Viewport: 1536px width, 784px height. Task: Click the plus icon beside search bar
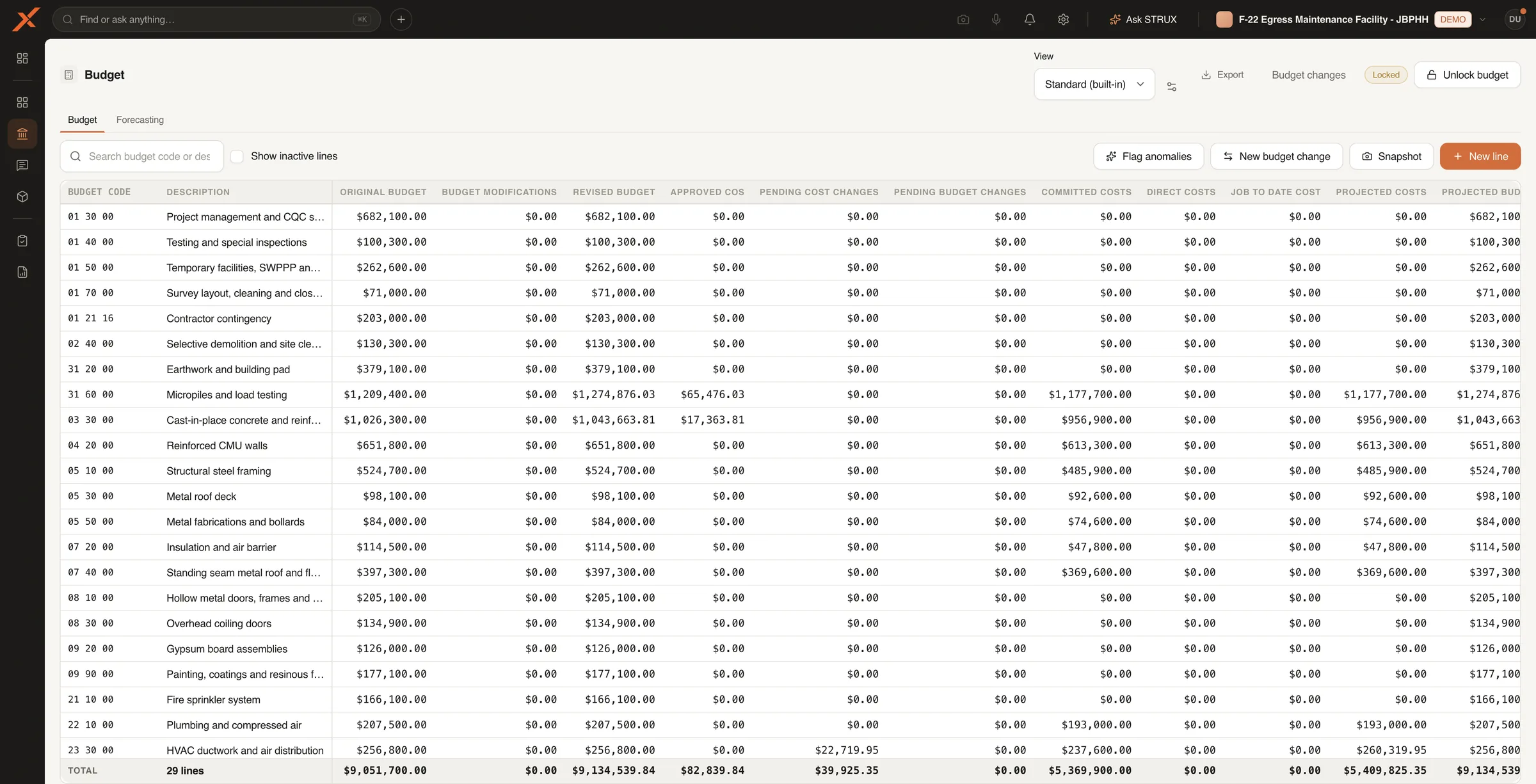(401, 19)
